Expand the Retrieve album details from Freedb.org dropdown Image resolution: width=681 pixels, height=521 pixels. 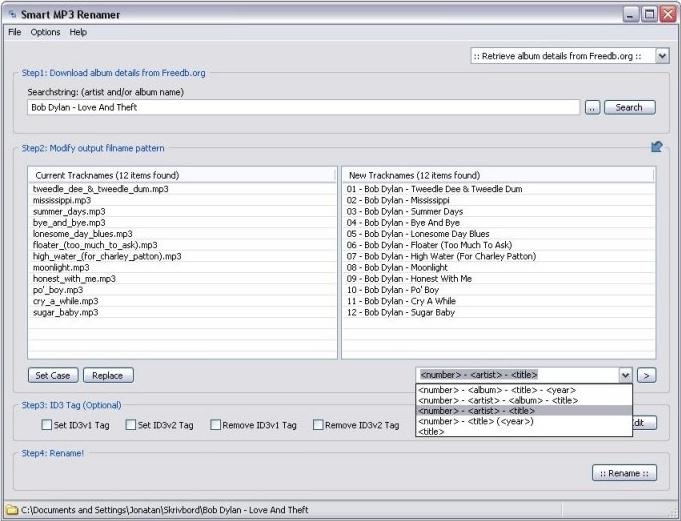(662, 56)
